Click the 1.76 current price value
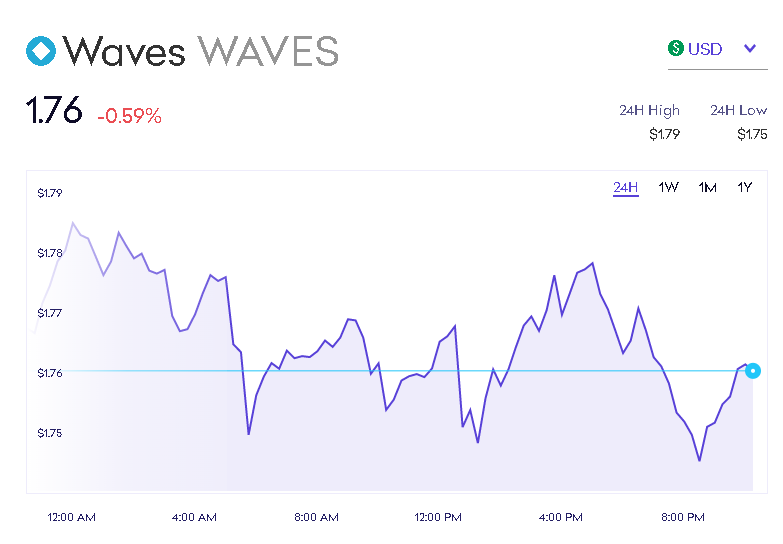 (54, 111)
